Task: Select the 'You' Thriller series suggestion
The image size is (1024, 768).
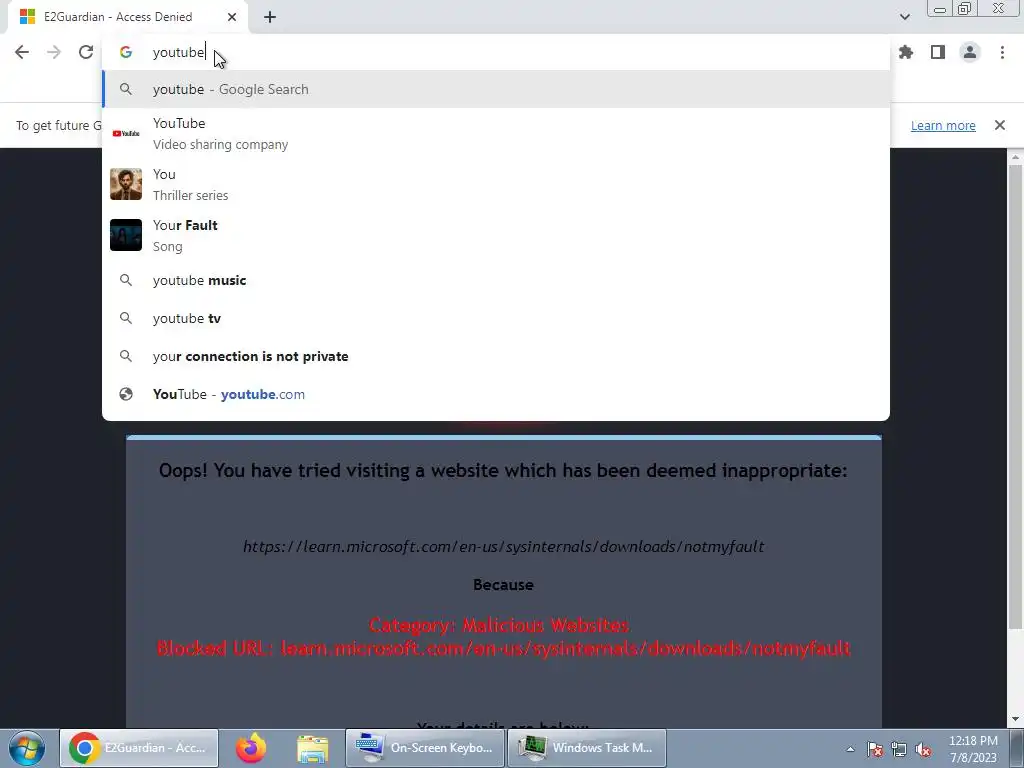Action: (x=496, y=184)
